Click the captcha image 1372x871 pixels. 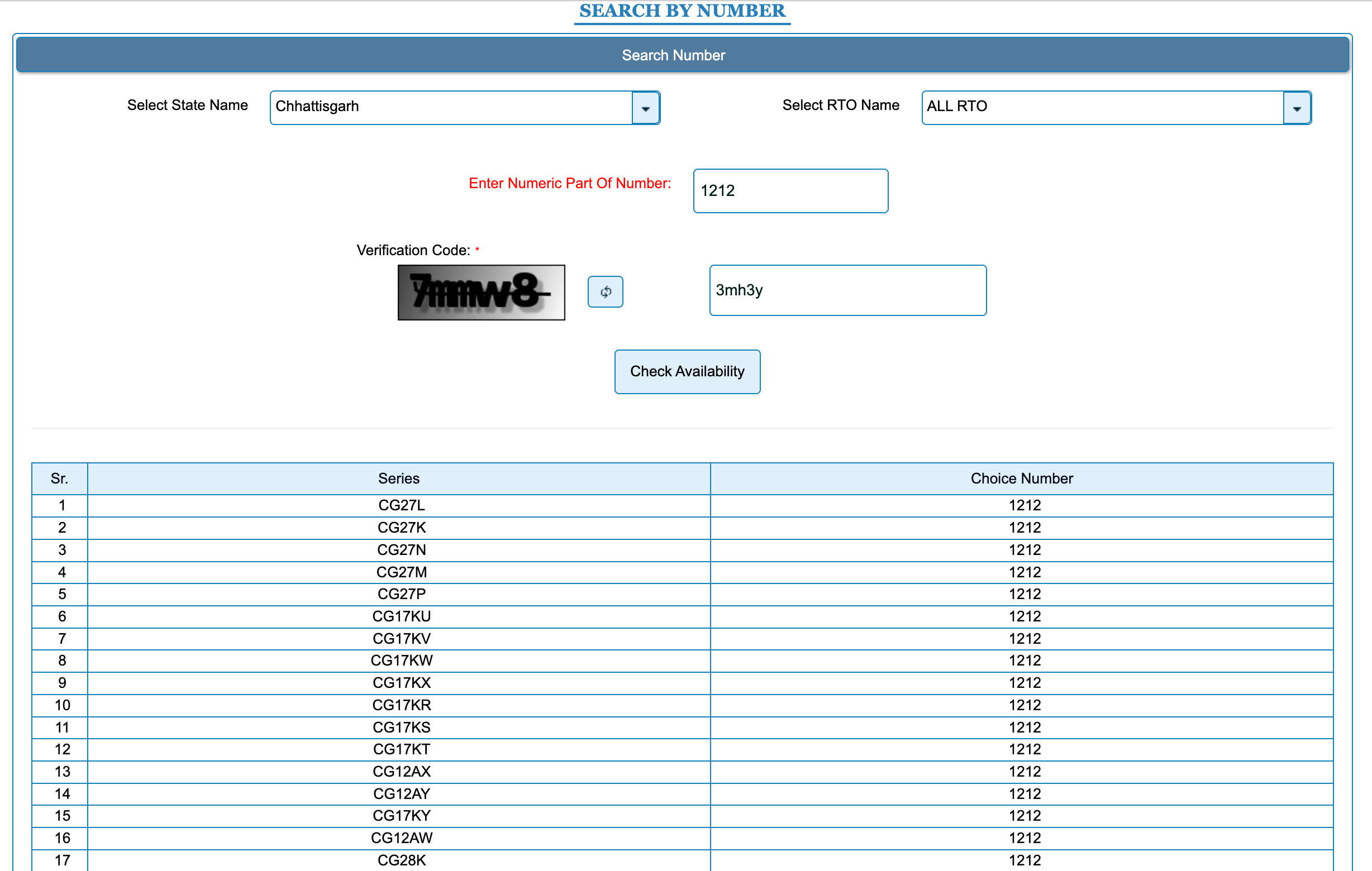[481, 292]
